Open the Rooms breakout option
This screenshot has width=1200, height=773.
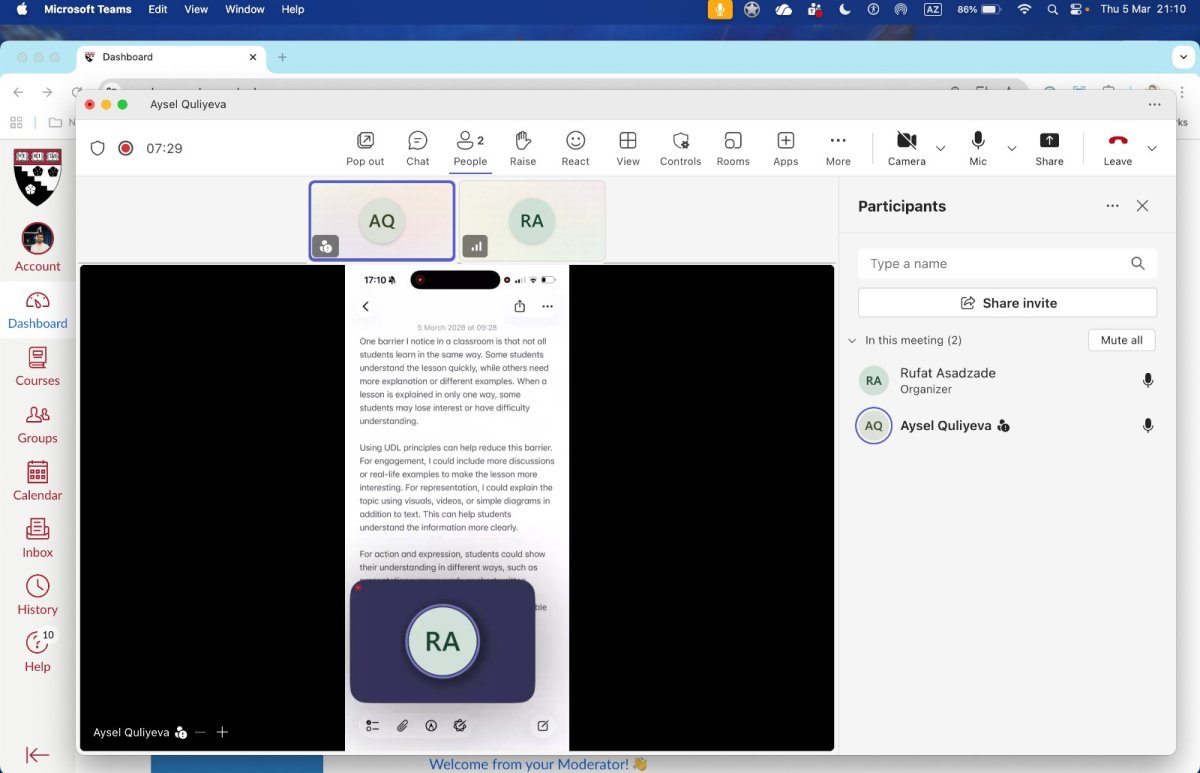[733, 148]
